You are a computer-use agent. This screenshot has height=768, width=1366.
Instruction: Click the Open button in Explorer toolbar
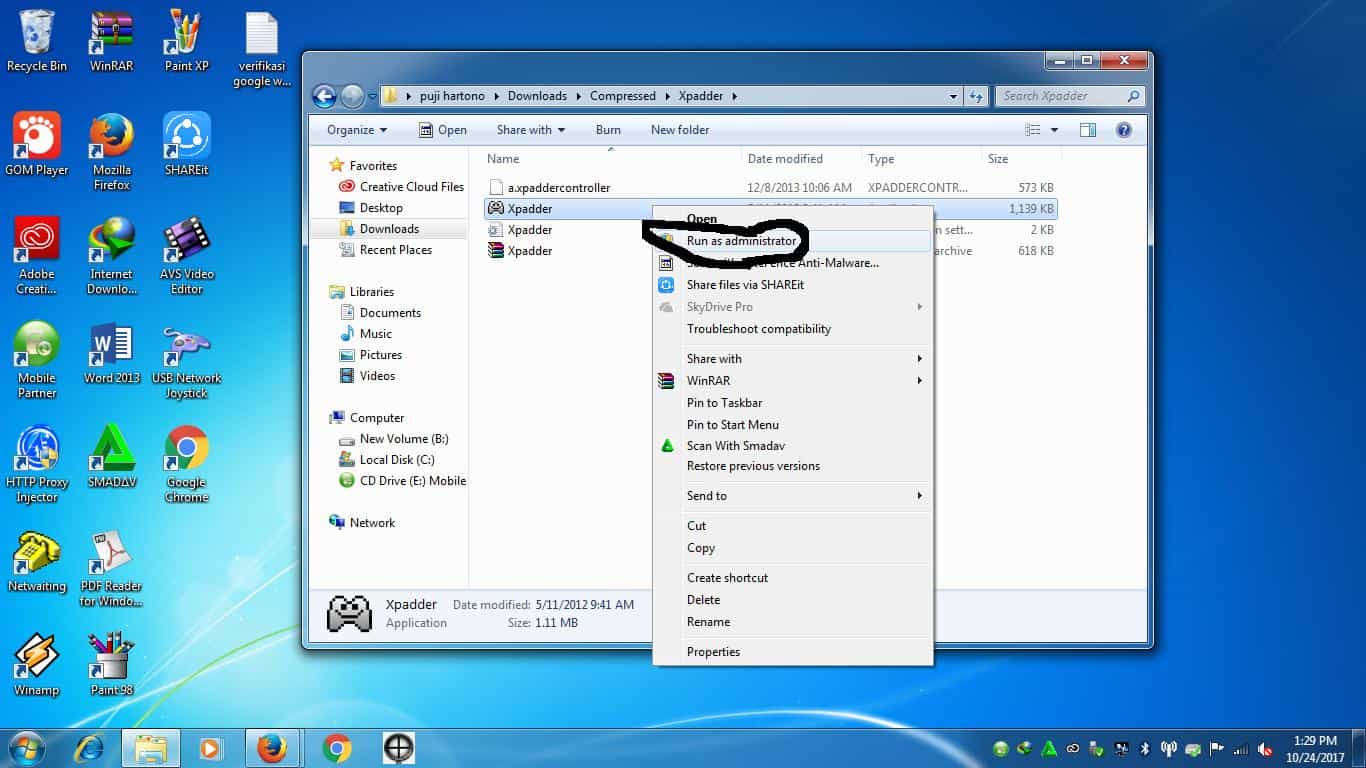coord(442,130)
